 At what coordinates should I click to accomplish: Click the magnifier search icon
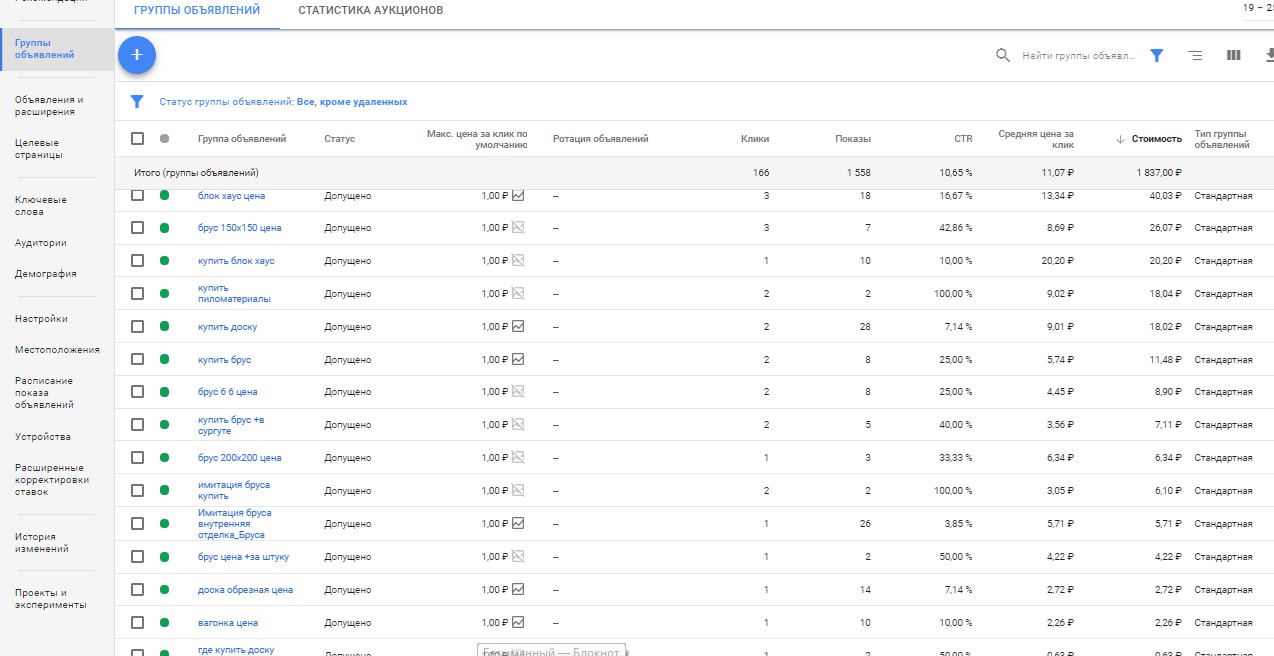(x=1003, y=56)
